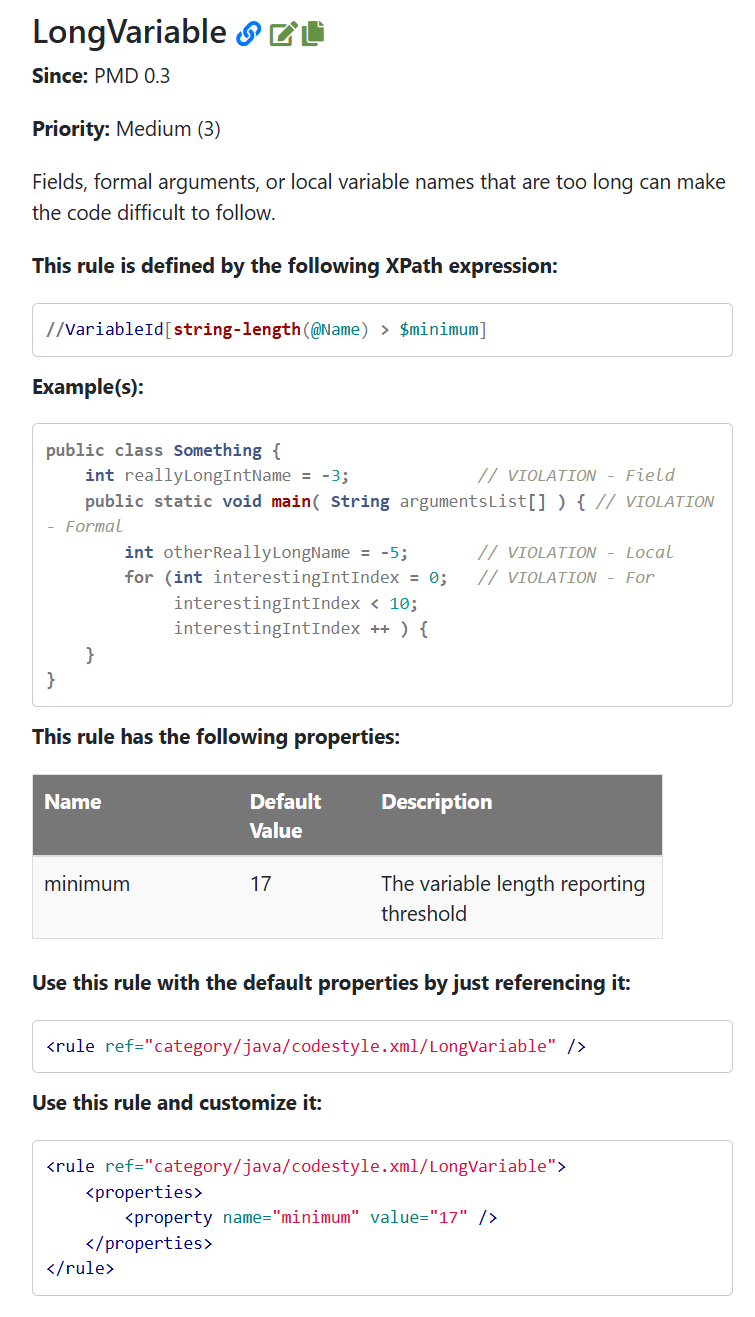Click the default value 17 table cell
This screenshot has width=755, height=1317.
pyautogui.click(x=261, y=884)
